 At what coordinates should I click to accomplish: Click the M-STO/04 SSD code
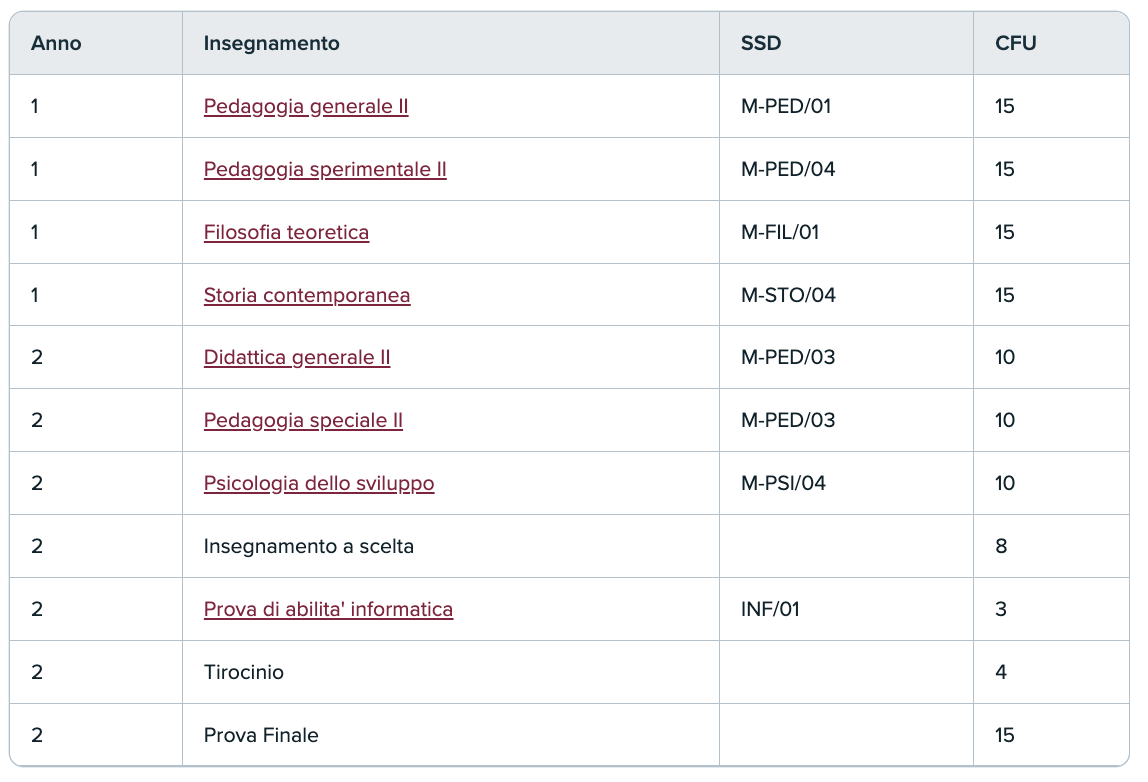click(788, 295)
